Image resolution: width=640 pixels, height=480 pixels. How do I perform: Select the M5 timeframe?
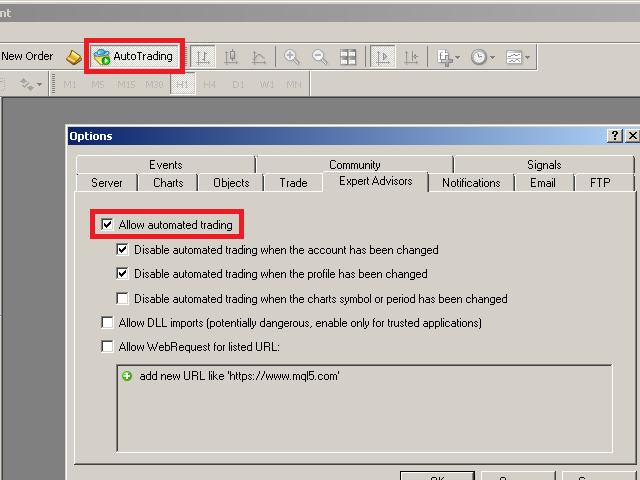(x=98, y=84)
